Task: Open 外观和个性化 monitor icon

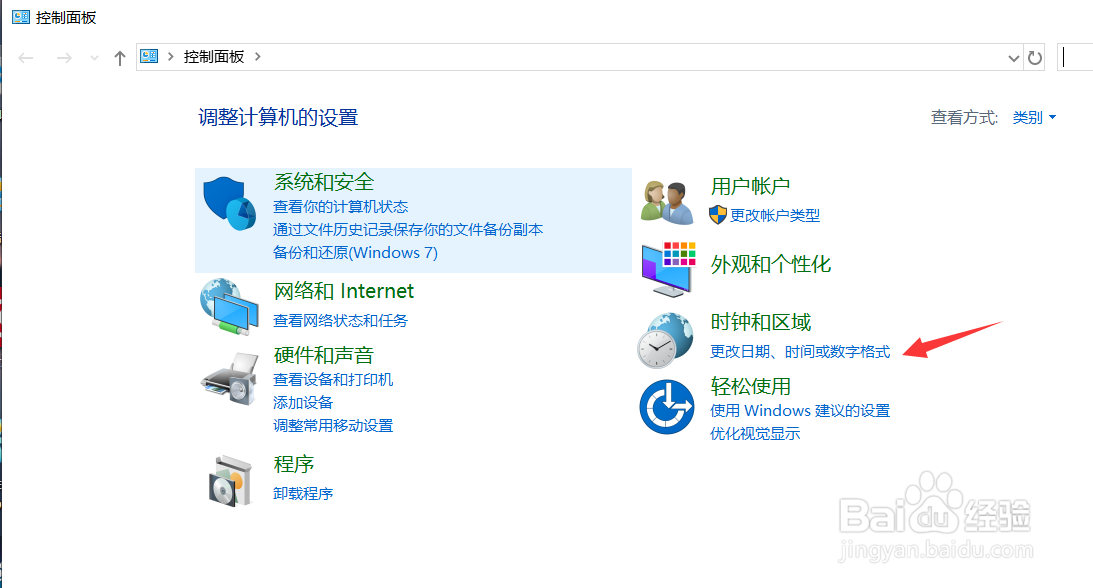Action: tap(667, 268)
